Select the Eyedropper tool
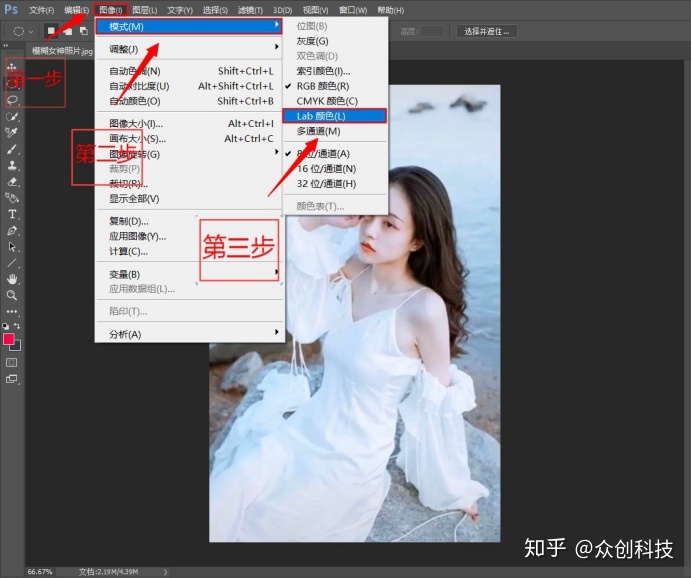Viewport: 692px width, 578px height. (x=12, y=132)
